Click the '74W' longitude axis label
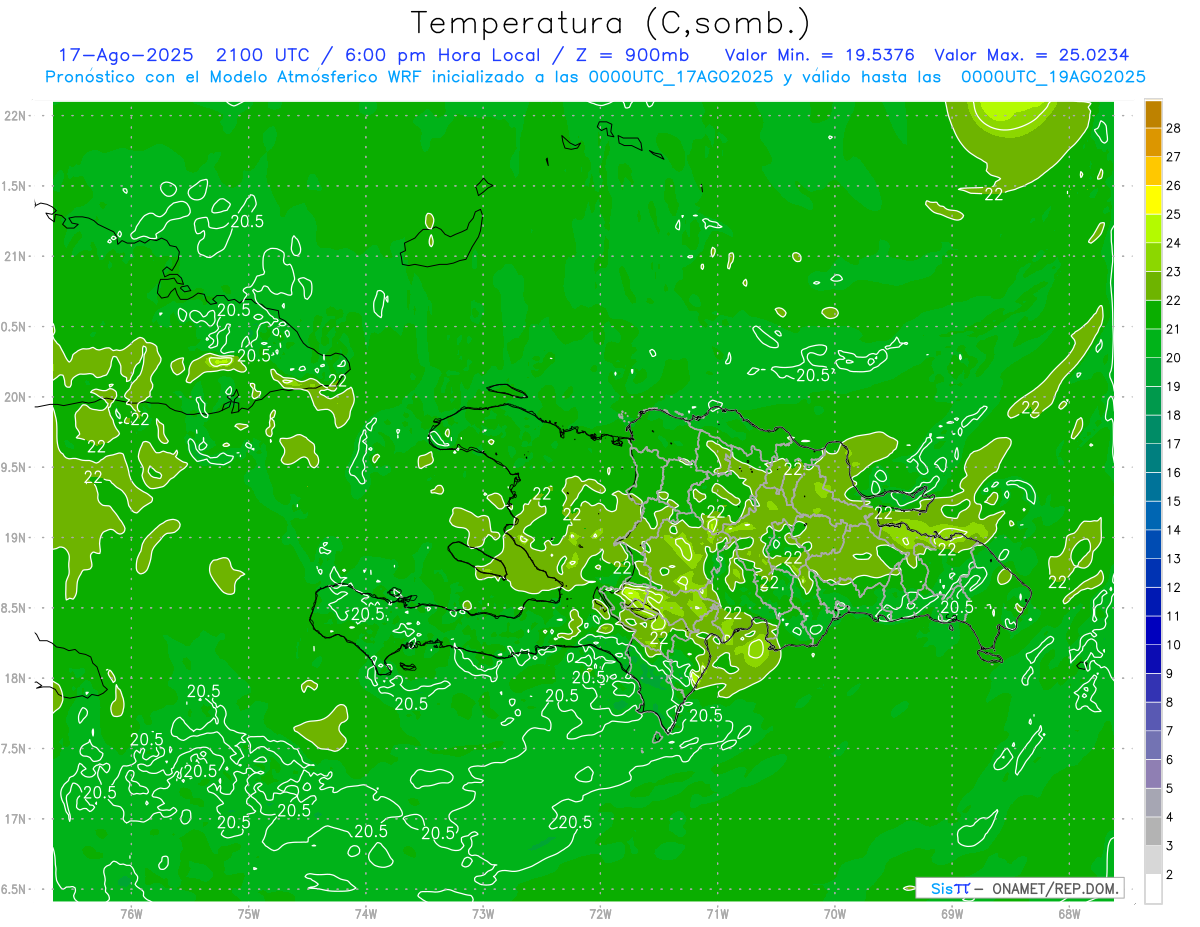This screenshot has width=1200, height=927. pos(365,912)
